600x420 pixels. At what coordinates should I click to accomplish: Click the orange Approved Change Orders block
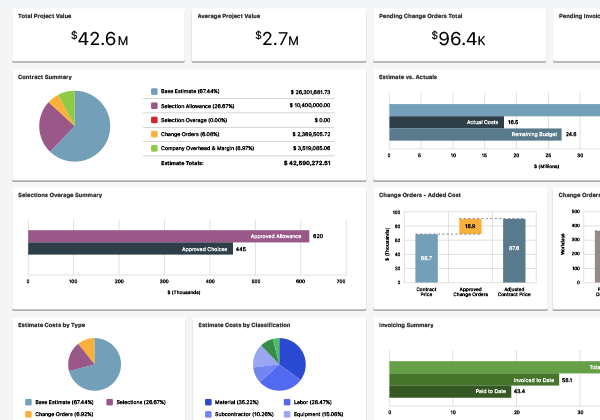(470, 226)
